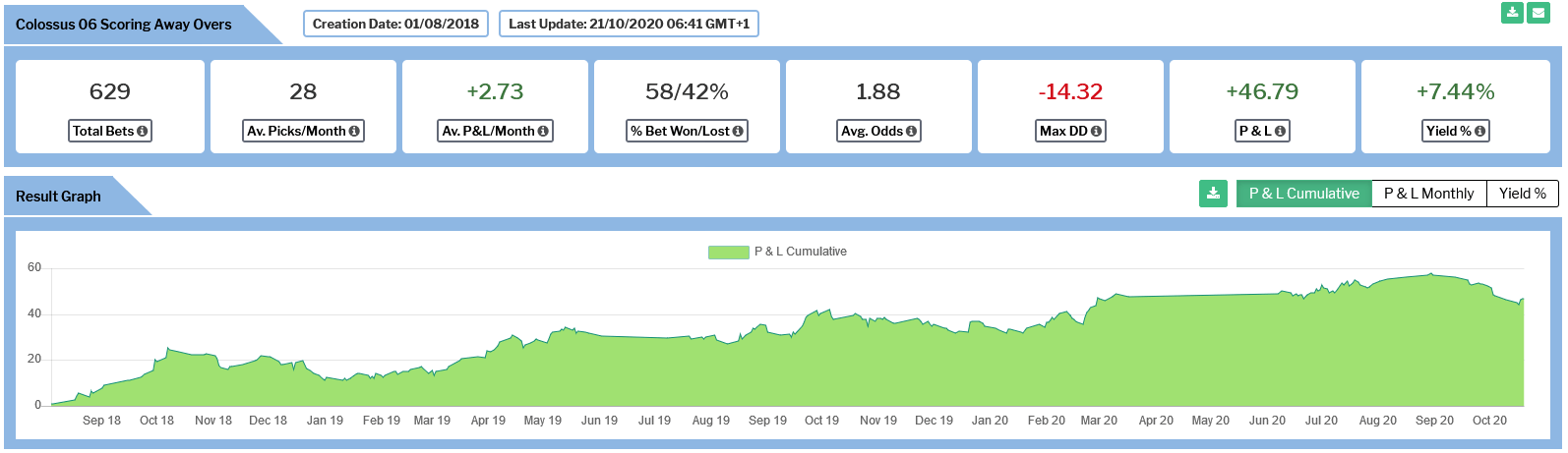This screenshot has width=1568, height=453.
Task: Click the Av. P&L/Month info icon
Action: click(x=543, y=131)
